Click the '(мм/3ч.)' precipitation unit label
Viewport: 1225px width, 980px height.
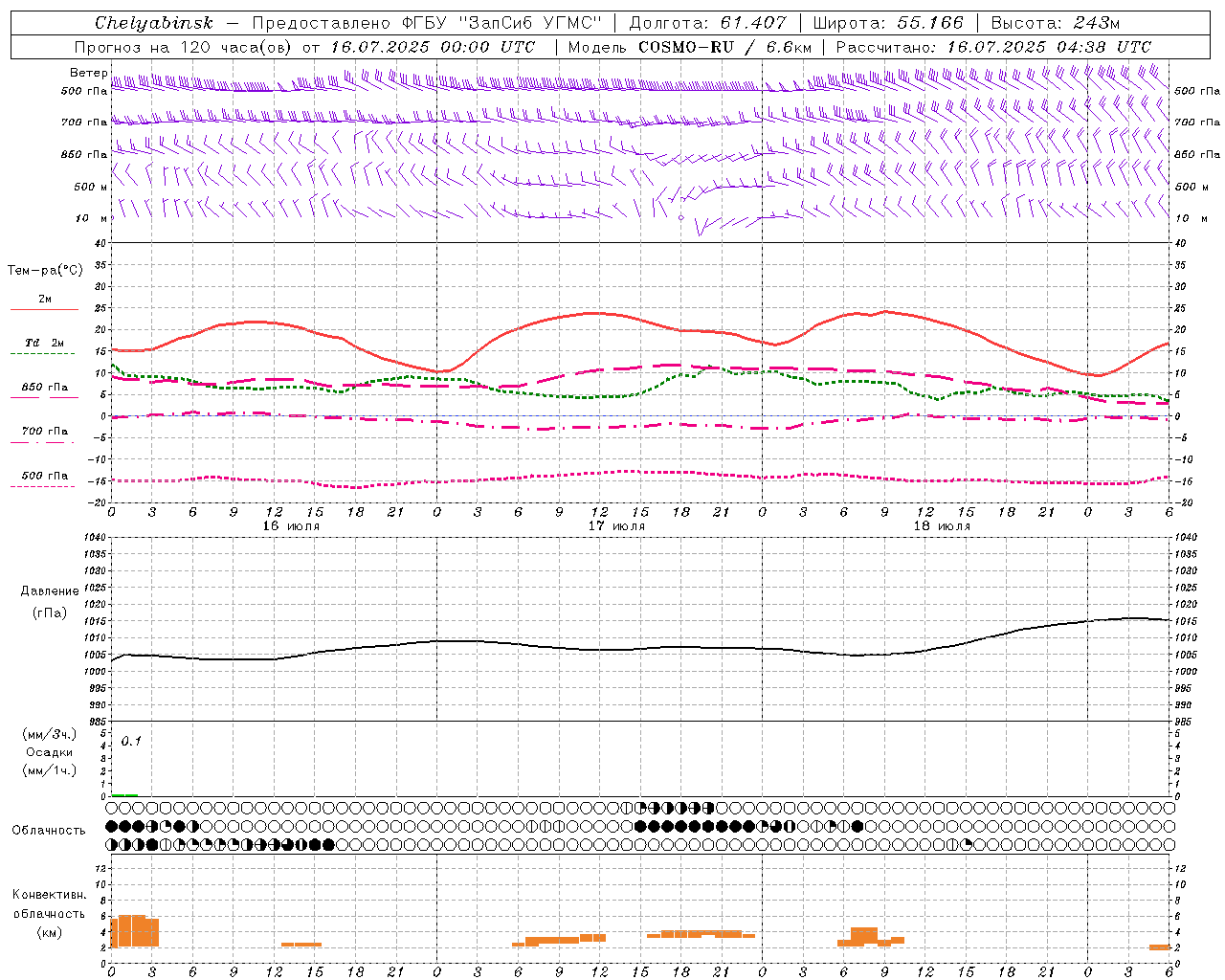[x=49, y=734]
